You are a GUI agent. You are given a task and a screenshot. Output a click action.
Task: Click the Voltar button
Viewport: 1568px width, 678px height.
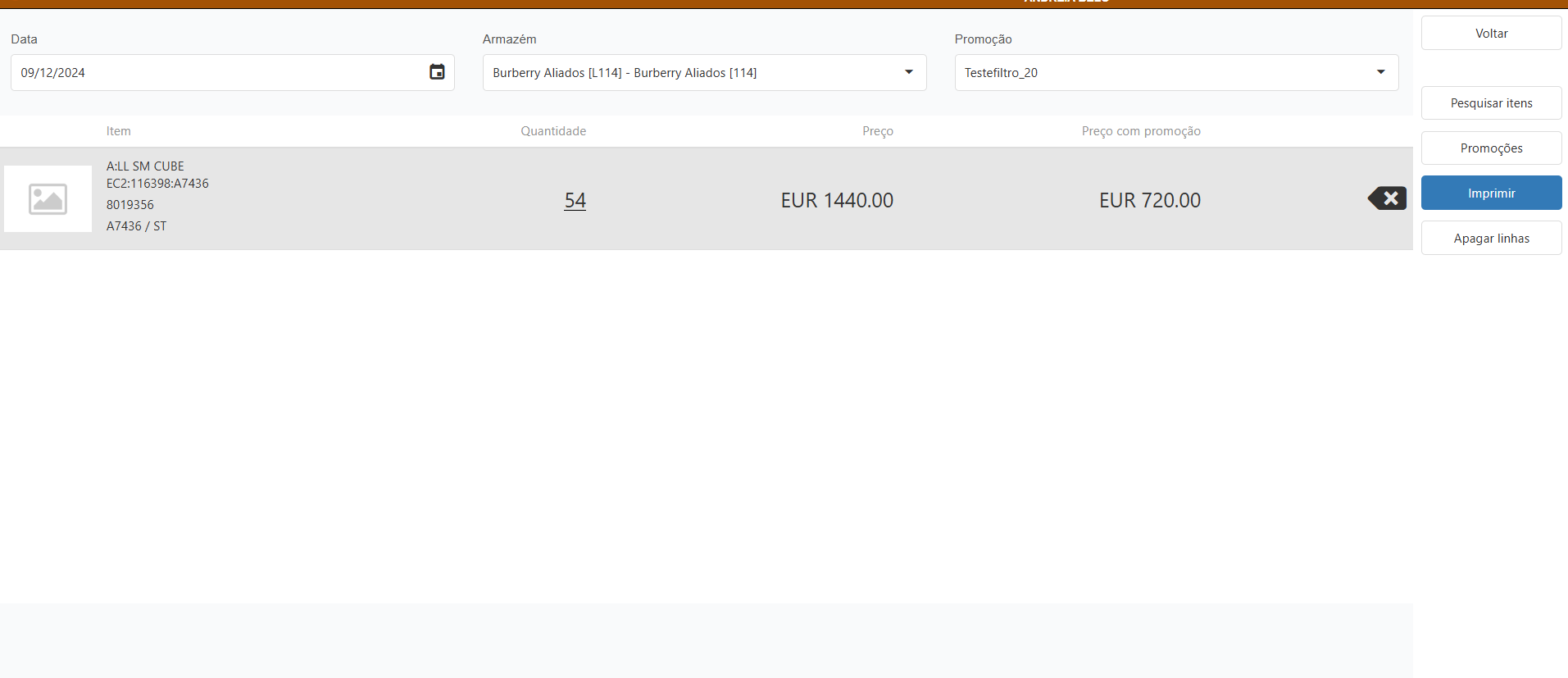pos(1491,34)
